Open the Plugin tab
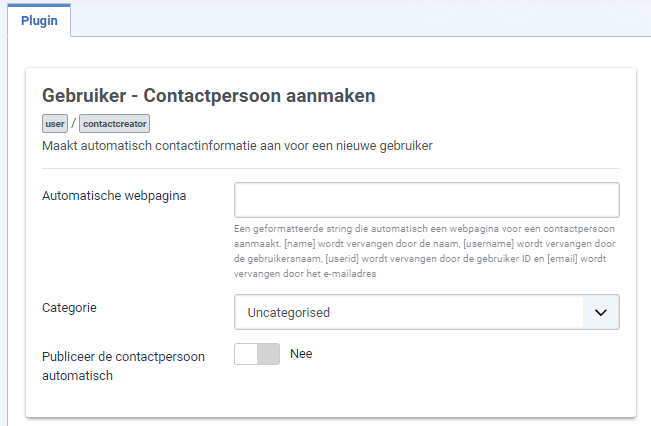 click(39, 20)
